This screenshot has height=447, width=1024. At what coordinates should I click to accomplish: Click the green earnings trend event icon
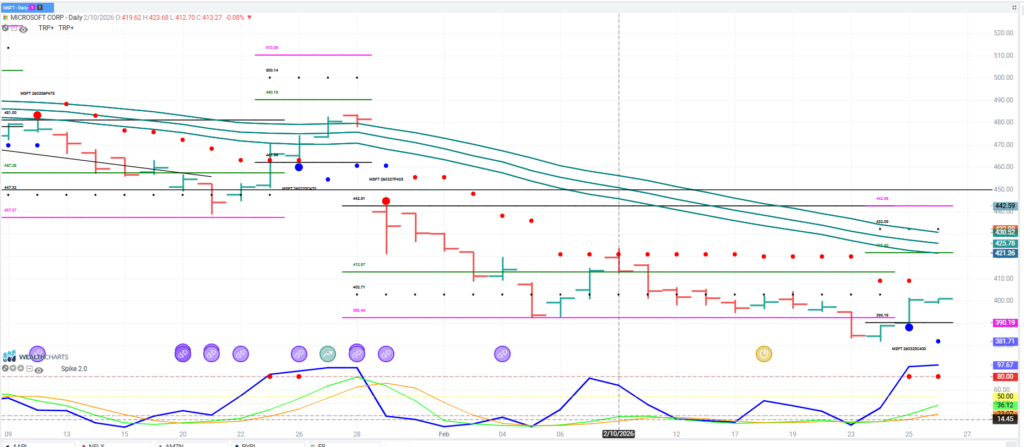click(x=327, y=353)
